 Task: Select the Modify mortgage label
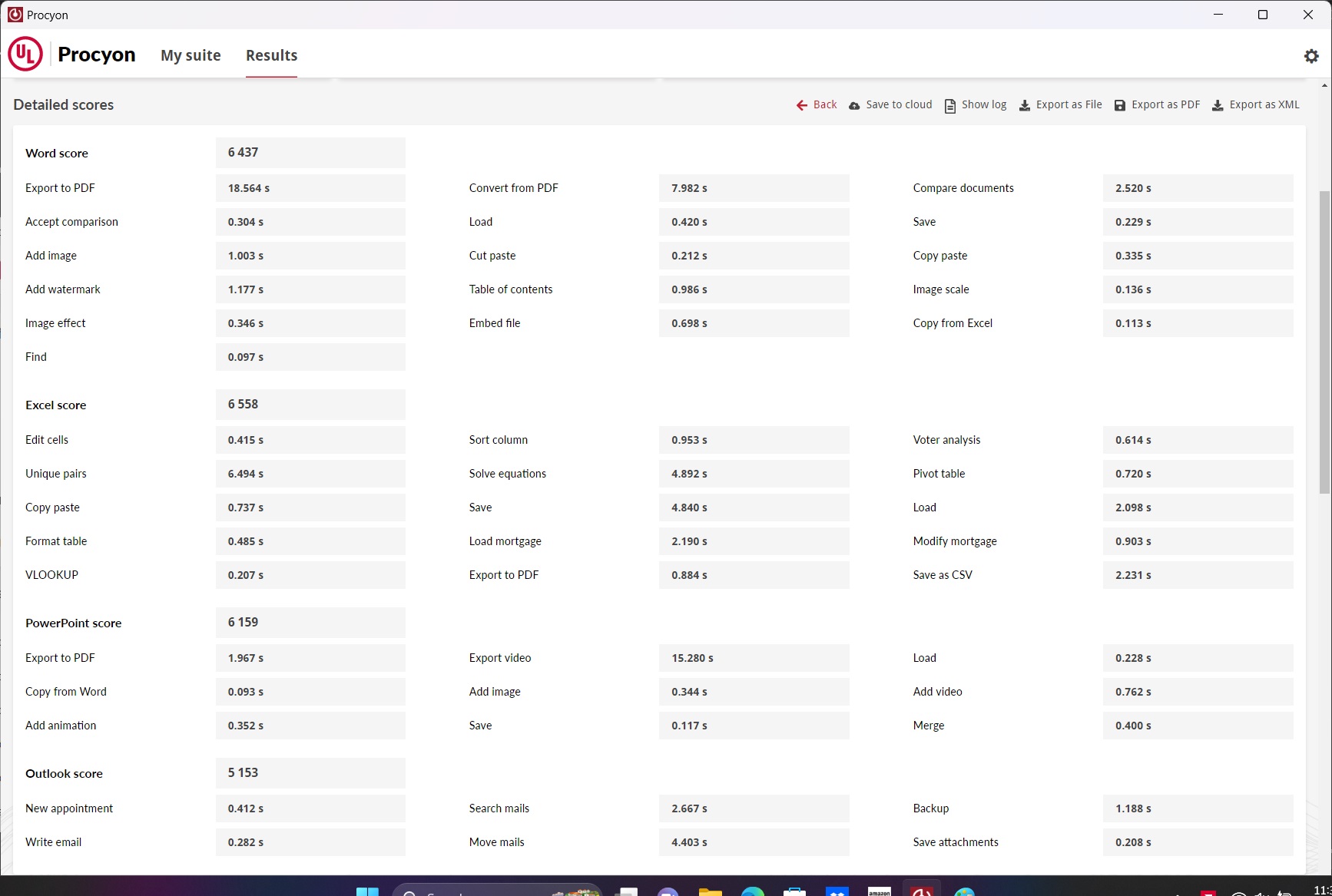(x=955, y=541)
